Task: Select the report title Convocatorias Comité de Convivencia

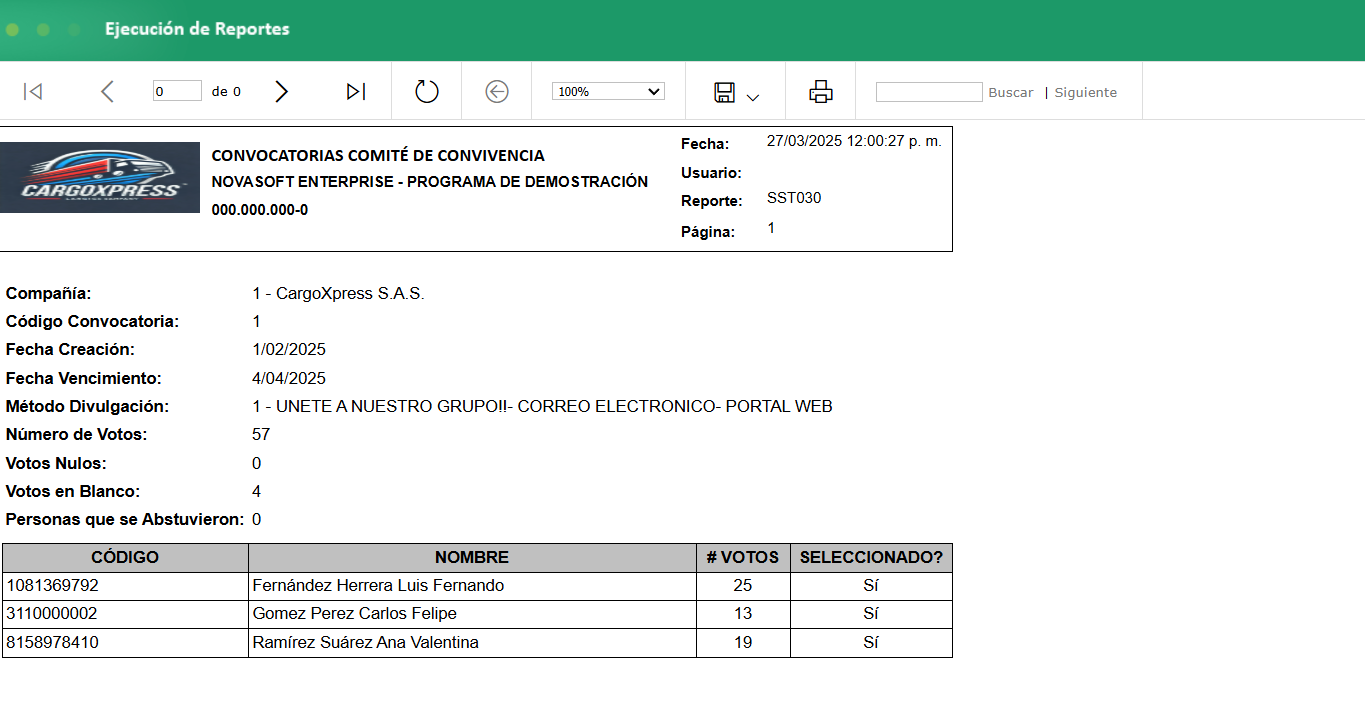Action: [378, 156]
